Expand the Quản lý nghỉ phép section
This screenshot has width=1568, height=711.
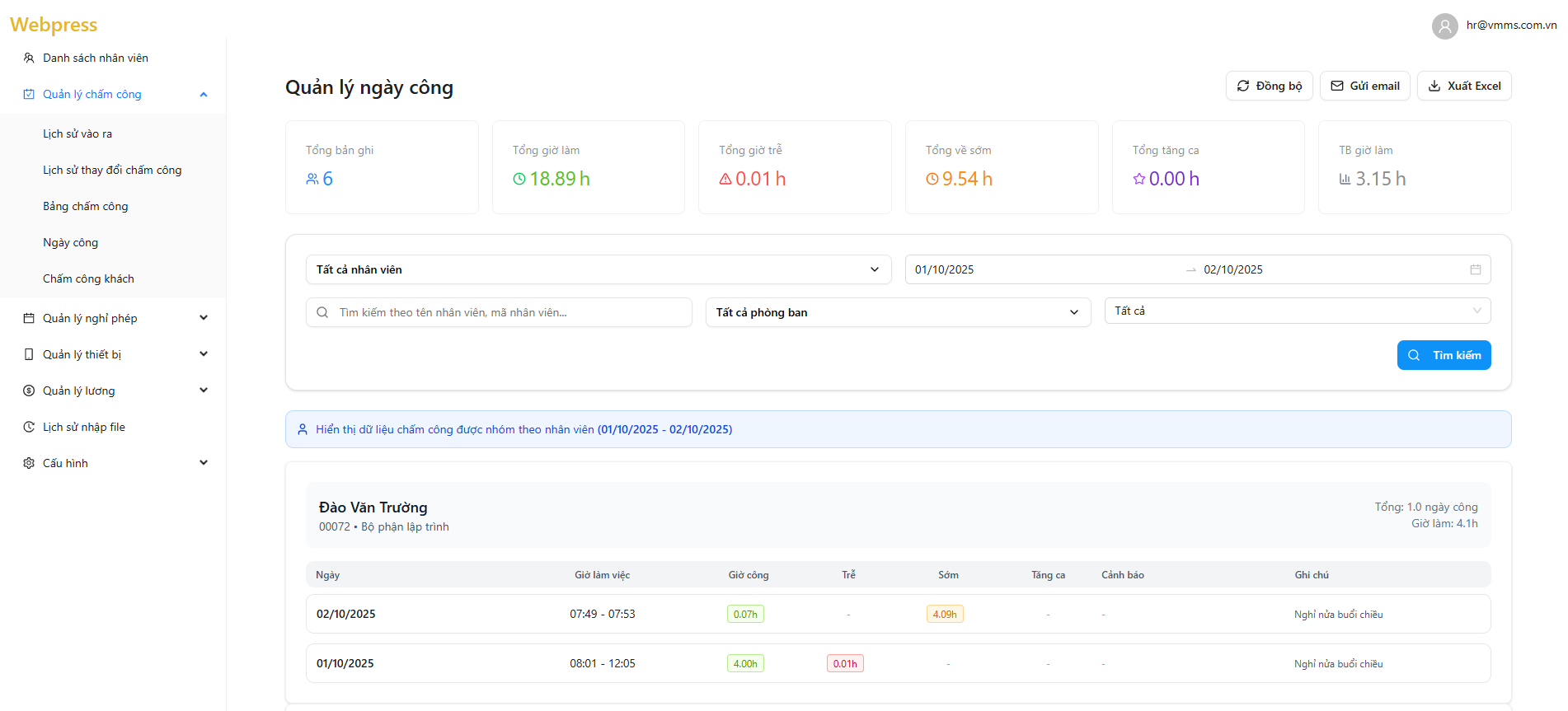tap(204, 318)
